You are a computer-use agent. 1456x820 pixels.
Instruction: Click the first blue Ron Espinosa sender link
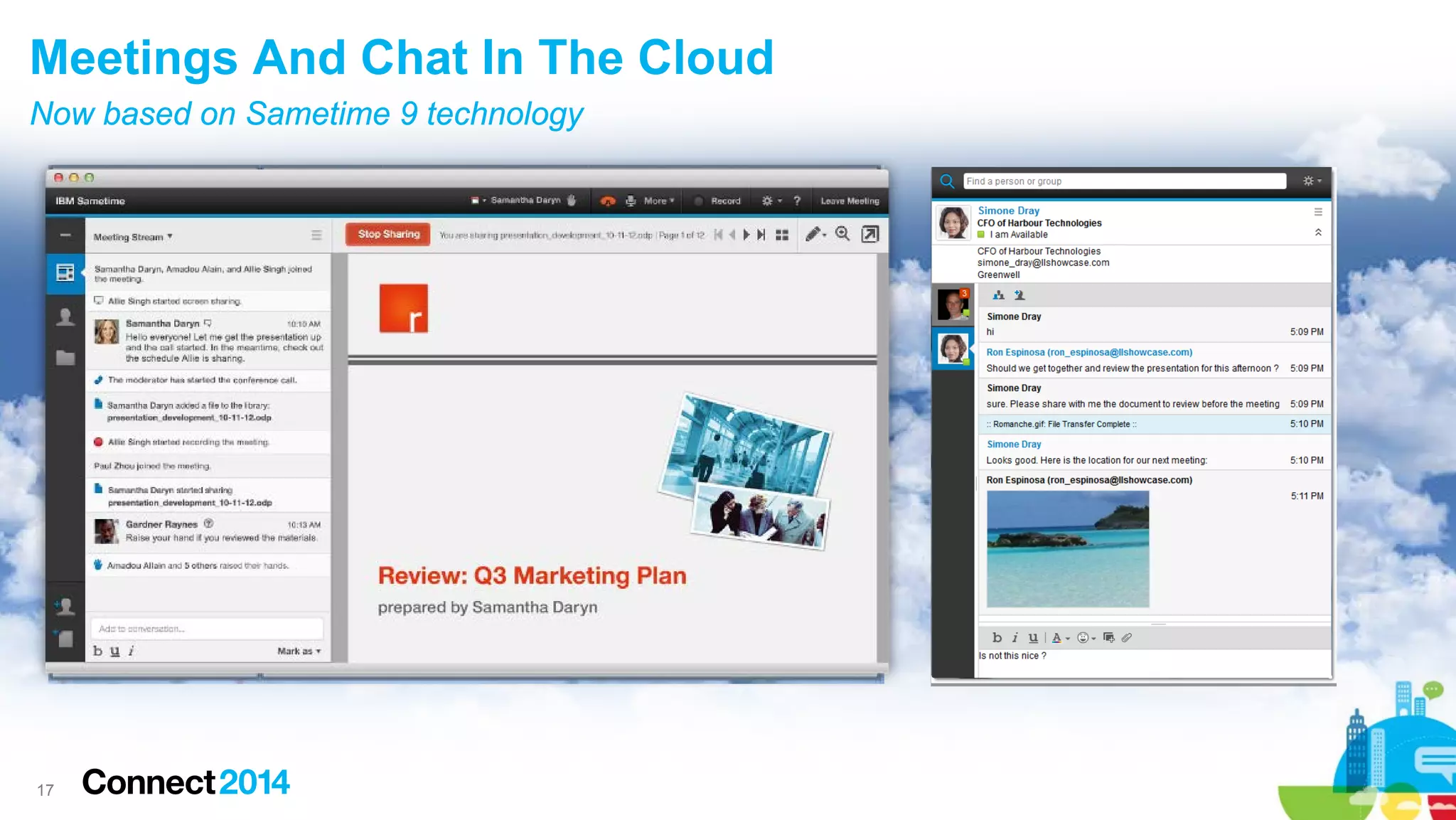(x=1089, y=352)
